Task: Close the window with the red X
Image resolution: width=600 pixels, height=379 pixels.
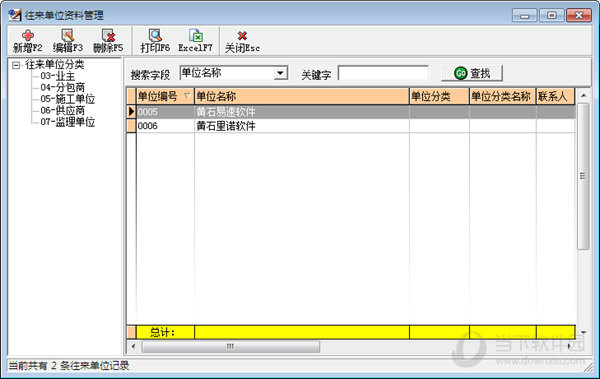Action: (579, 15)
